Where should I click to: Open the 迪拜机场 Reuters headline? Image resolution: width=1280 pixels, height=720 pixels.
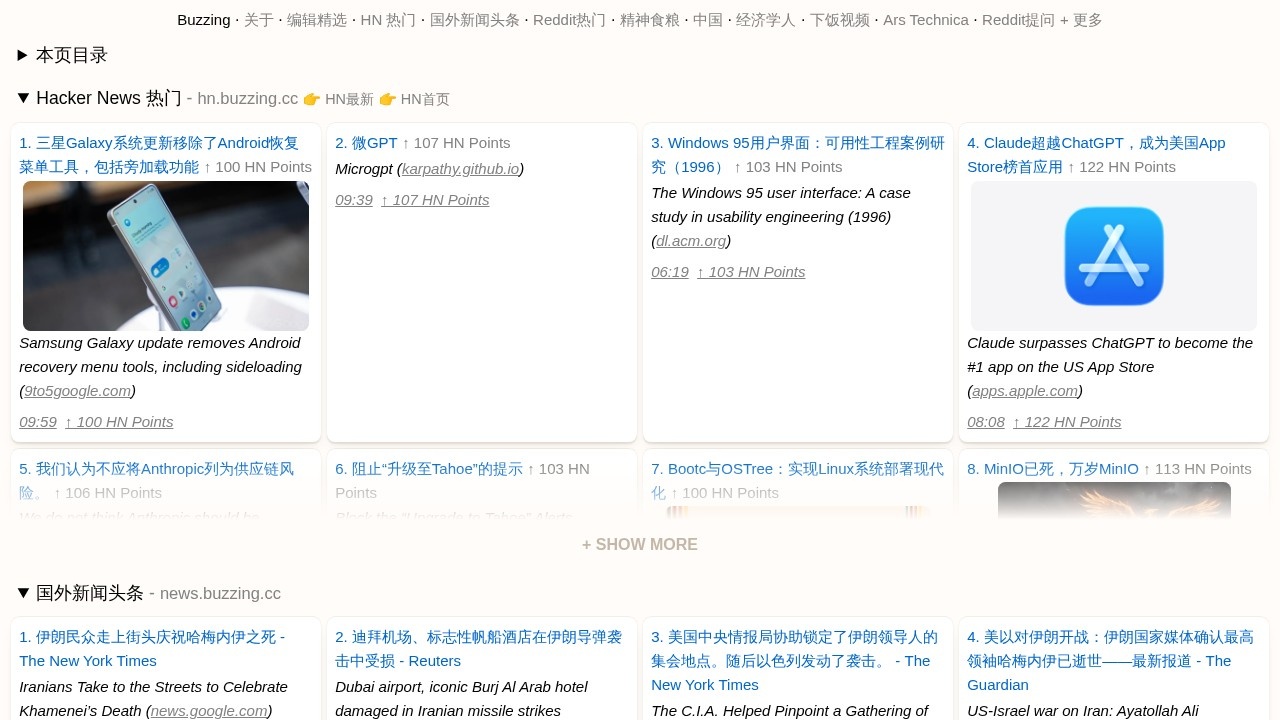tap(478, 648)
